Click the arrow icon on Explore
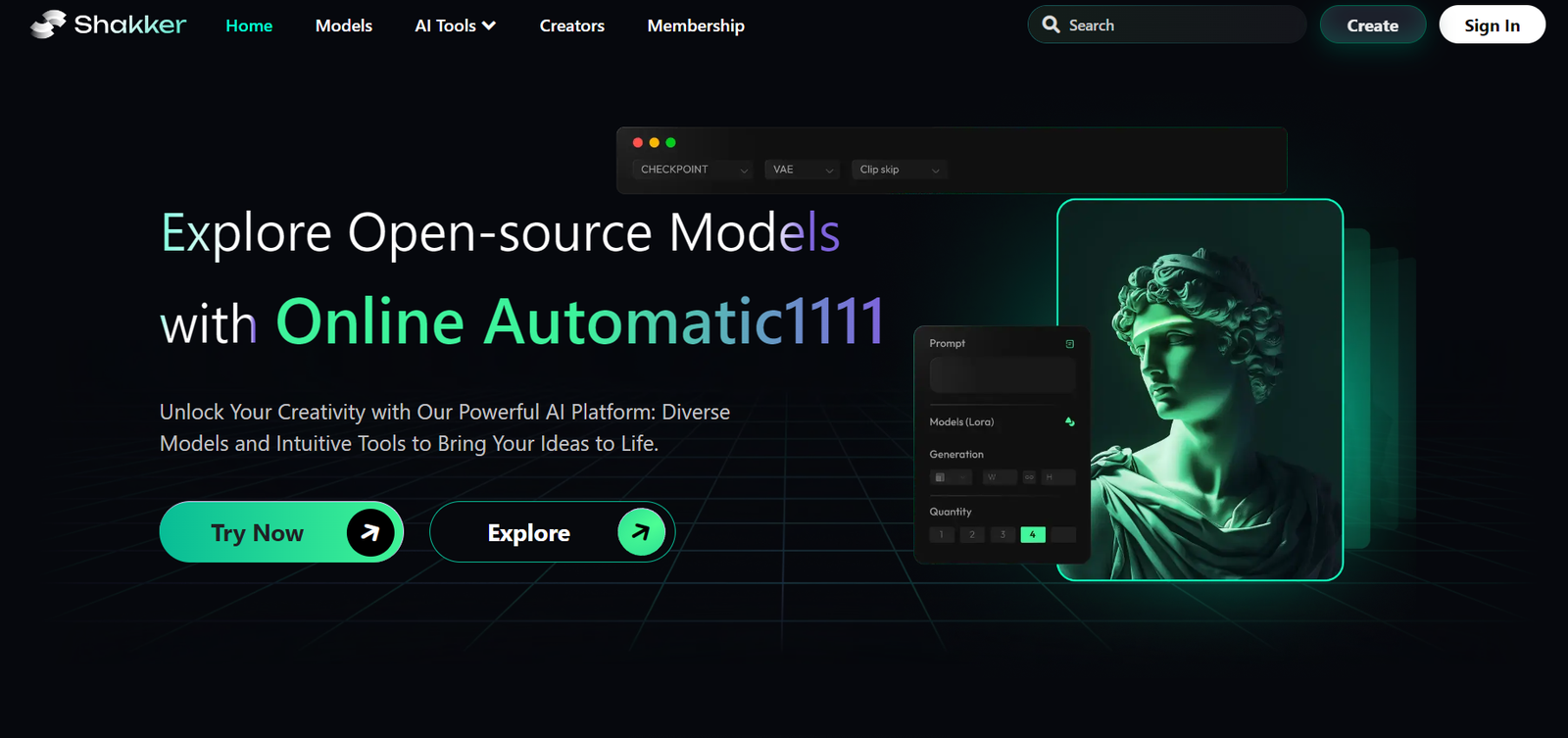The width and height of the screenshot is (1568, 738). [641, 532]
